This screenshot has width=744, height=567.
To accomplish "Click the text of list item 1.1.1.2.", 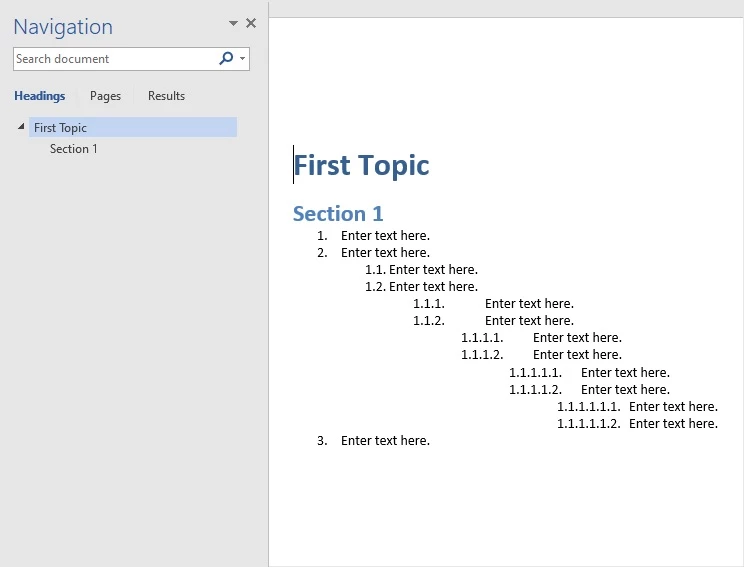I will (x=577, y=355).
